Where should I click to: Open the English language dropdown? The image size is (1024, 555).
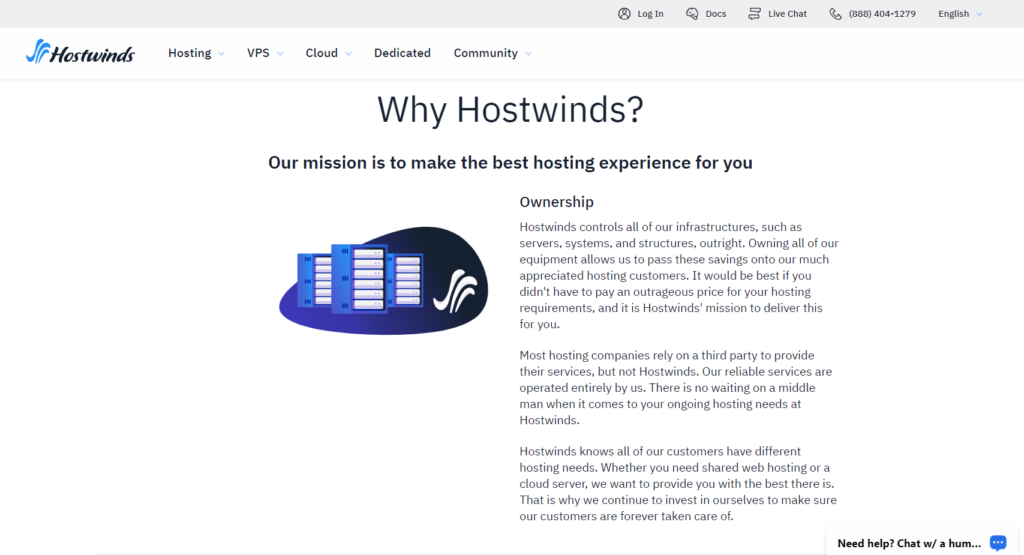click(960, 14)
